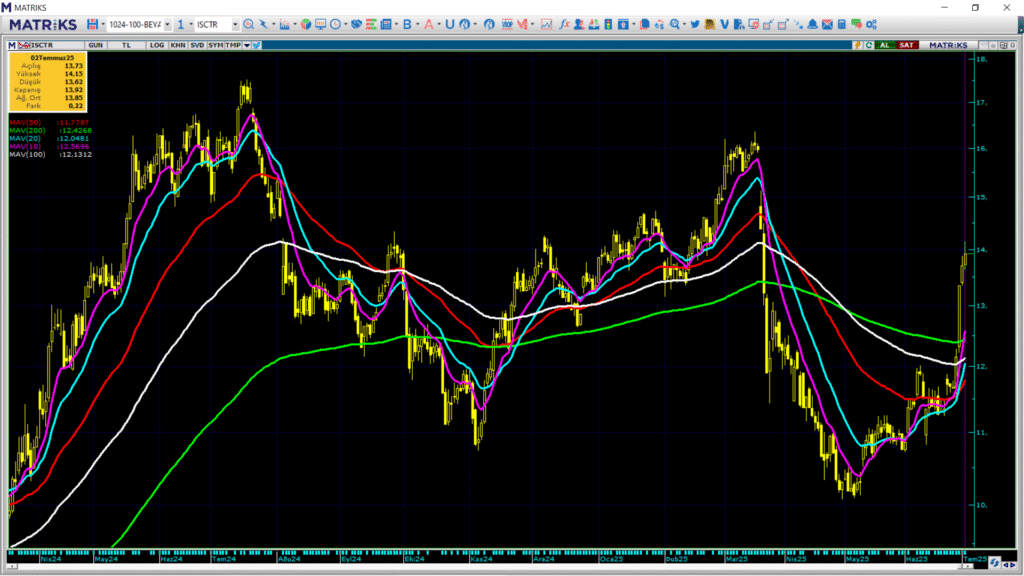
Task: Click the traffic light toolbar icon
Action: [608, 24]
